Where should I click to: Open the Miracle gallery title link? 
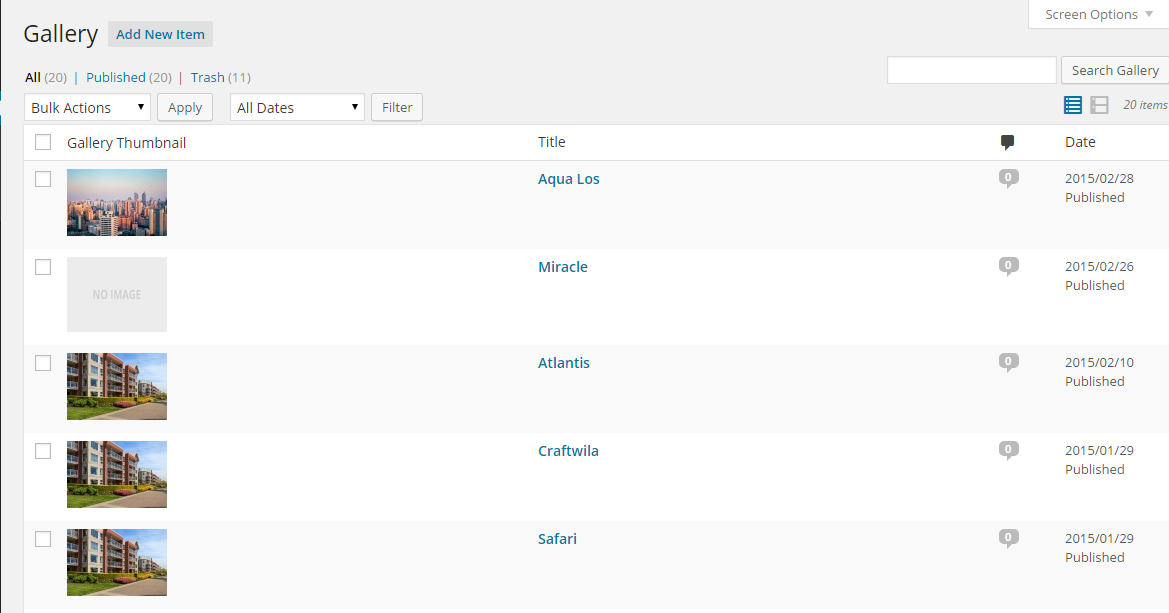click(x=563, y=267)
